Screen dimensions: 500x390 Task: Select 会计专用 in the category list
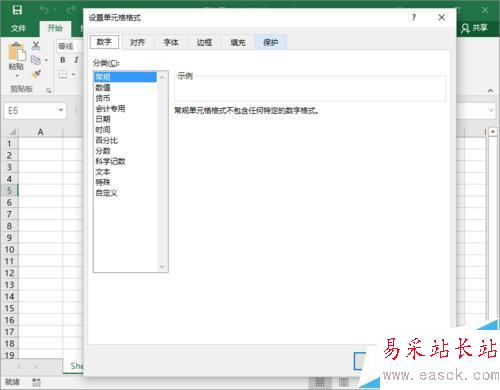pyautogui.click(x=125, y=109)
